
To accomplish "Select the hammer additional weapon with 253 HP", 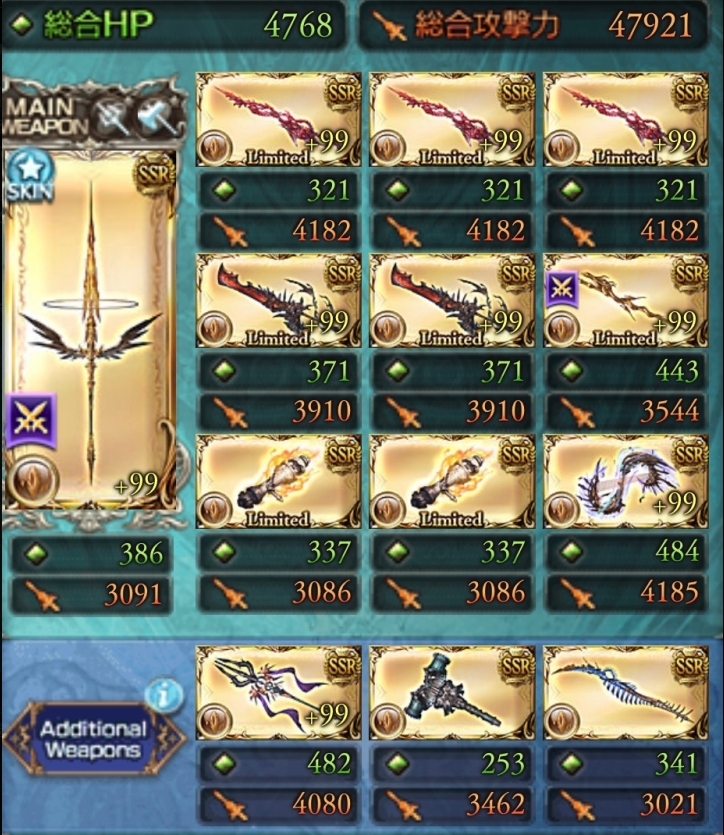I will point(452,693).
